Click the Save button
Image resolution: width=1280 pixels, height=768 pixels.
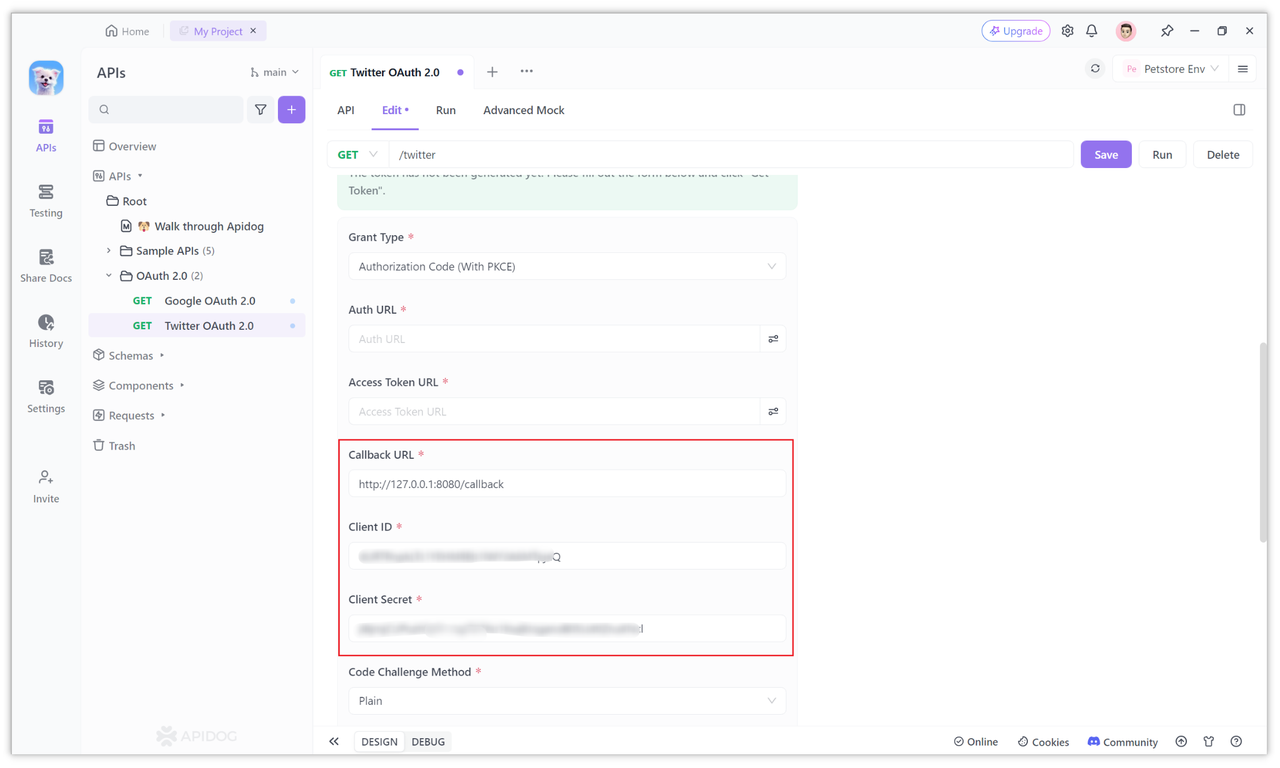1106,155
